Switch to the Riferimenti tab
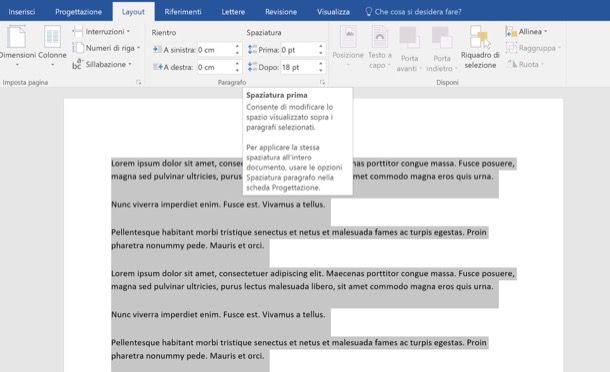The width and height of the screenshot is (610, 372). pyautogui.click(x=183, y=12)
